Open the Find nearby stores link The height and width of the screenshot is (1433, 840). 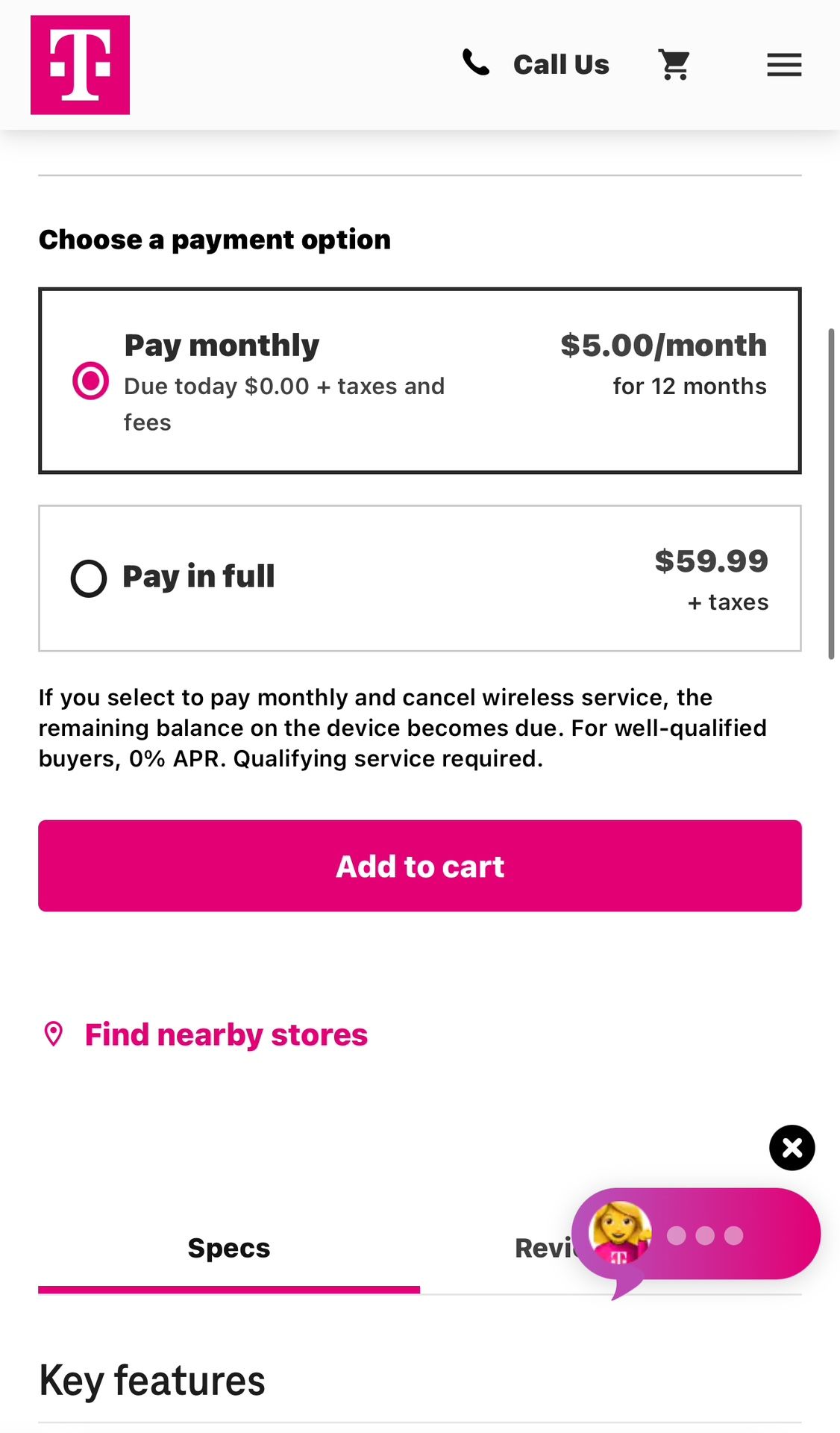(x=226, y=1035)
